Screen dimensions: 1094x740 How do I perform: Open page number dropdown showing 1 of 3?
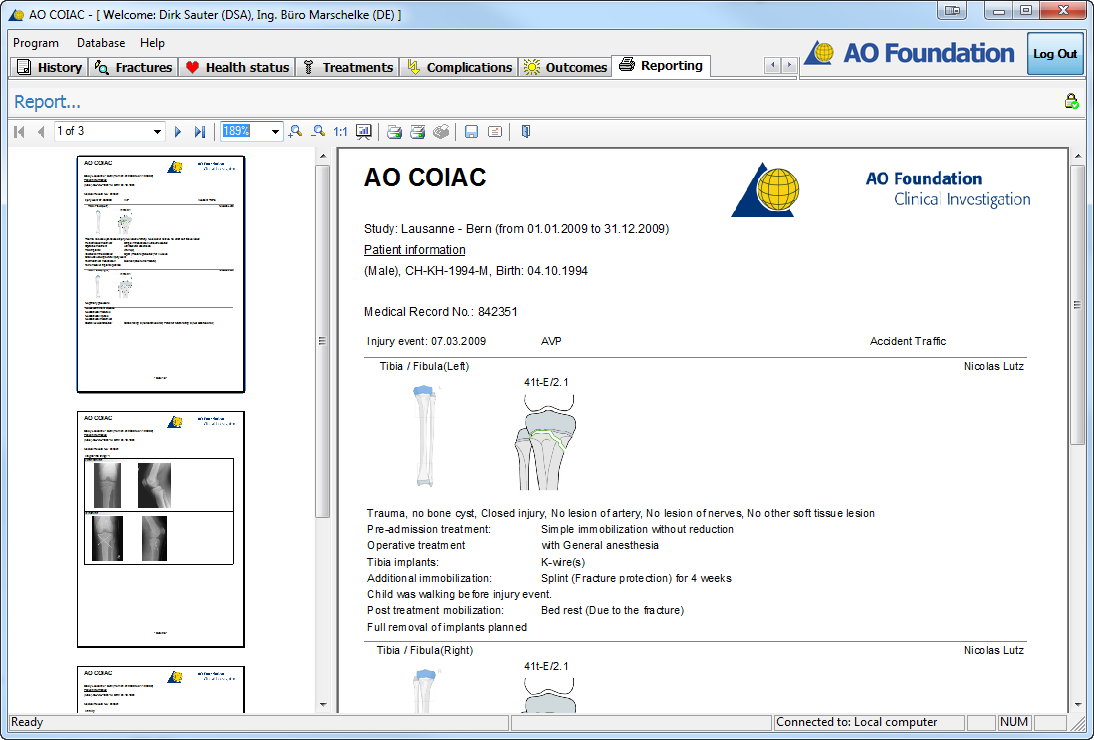(x=158, y=131)
